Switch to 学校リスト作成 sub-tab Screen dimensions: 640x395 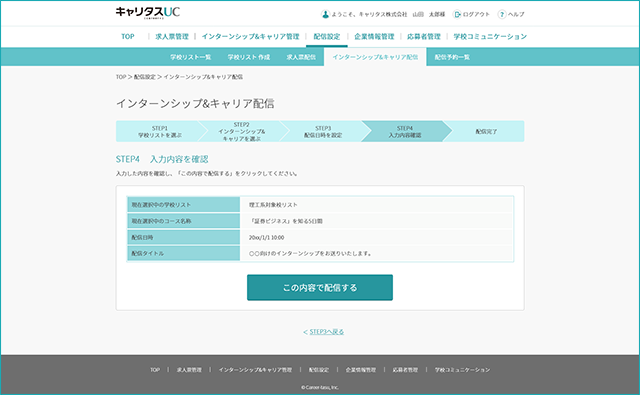tap(249, 57)
